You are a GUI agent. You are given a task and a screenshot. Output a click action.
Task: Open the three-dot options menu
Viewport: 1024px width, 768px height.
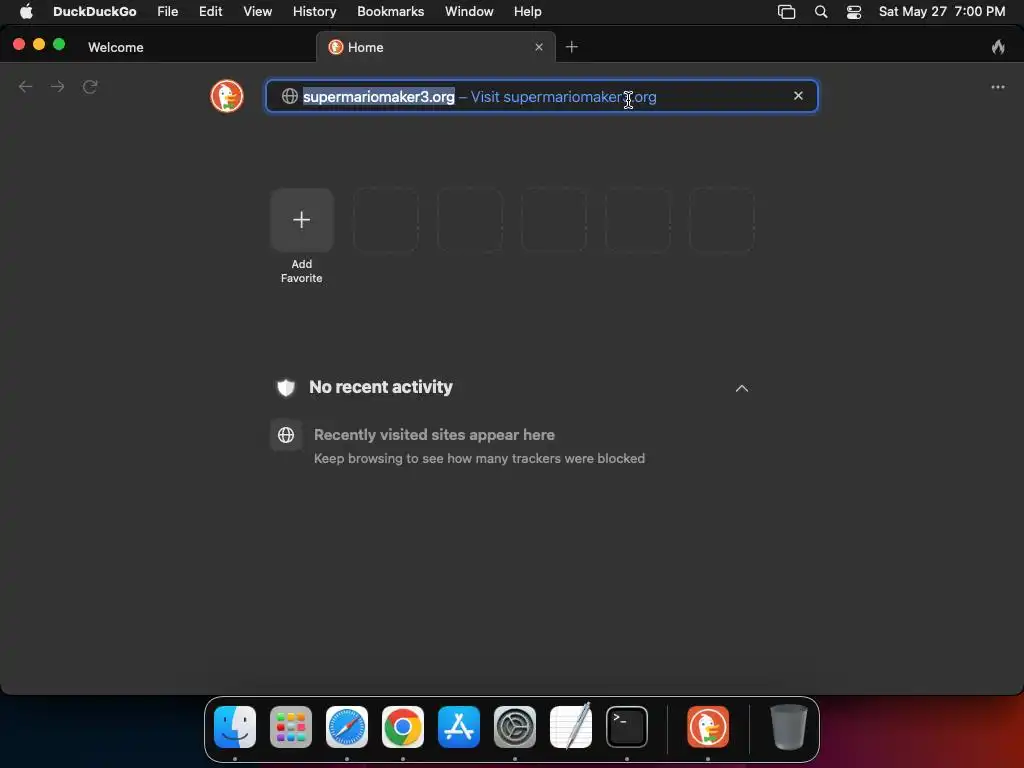998,87
